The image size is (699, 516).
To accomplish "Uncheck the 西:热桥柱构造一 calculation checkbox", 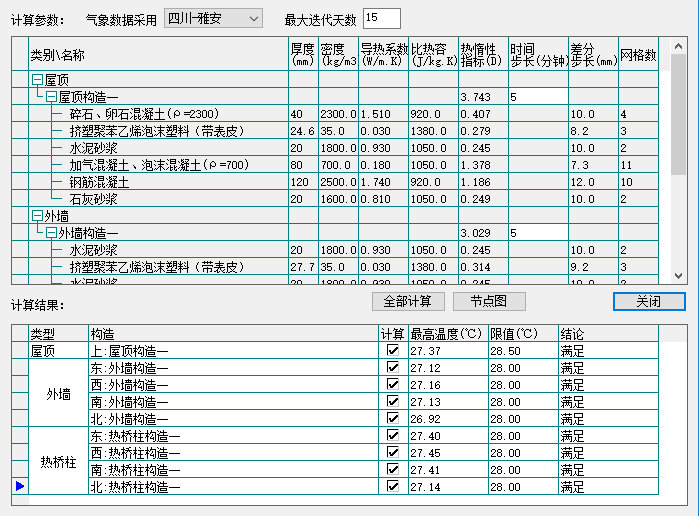I will 393,453.
